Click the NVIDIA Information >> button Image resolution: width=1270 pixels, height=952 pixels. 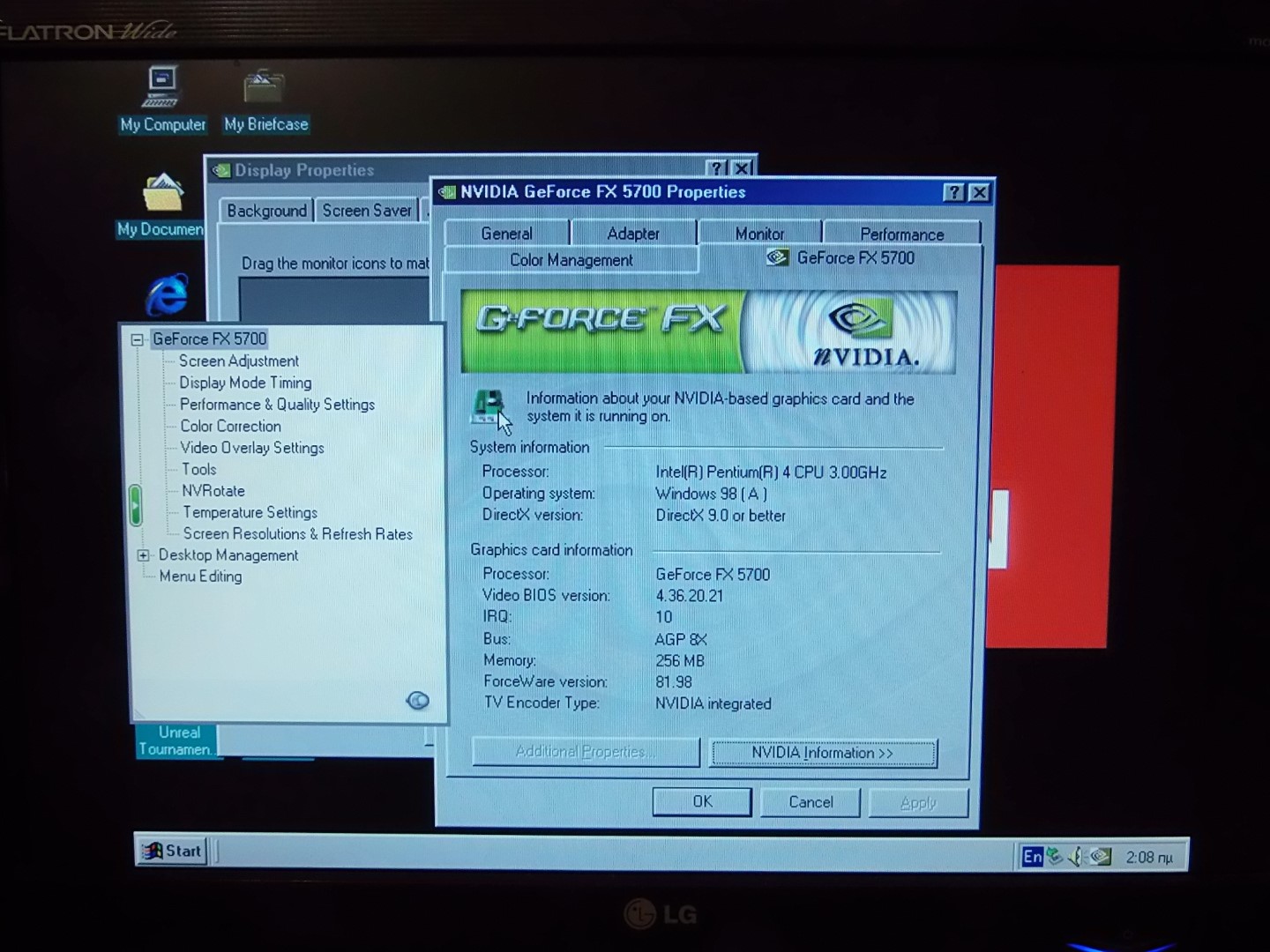[x=823, y=753]
